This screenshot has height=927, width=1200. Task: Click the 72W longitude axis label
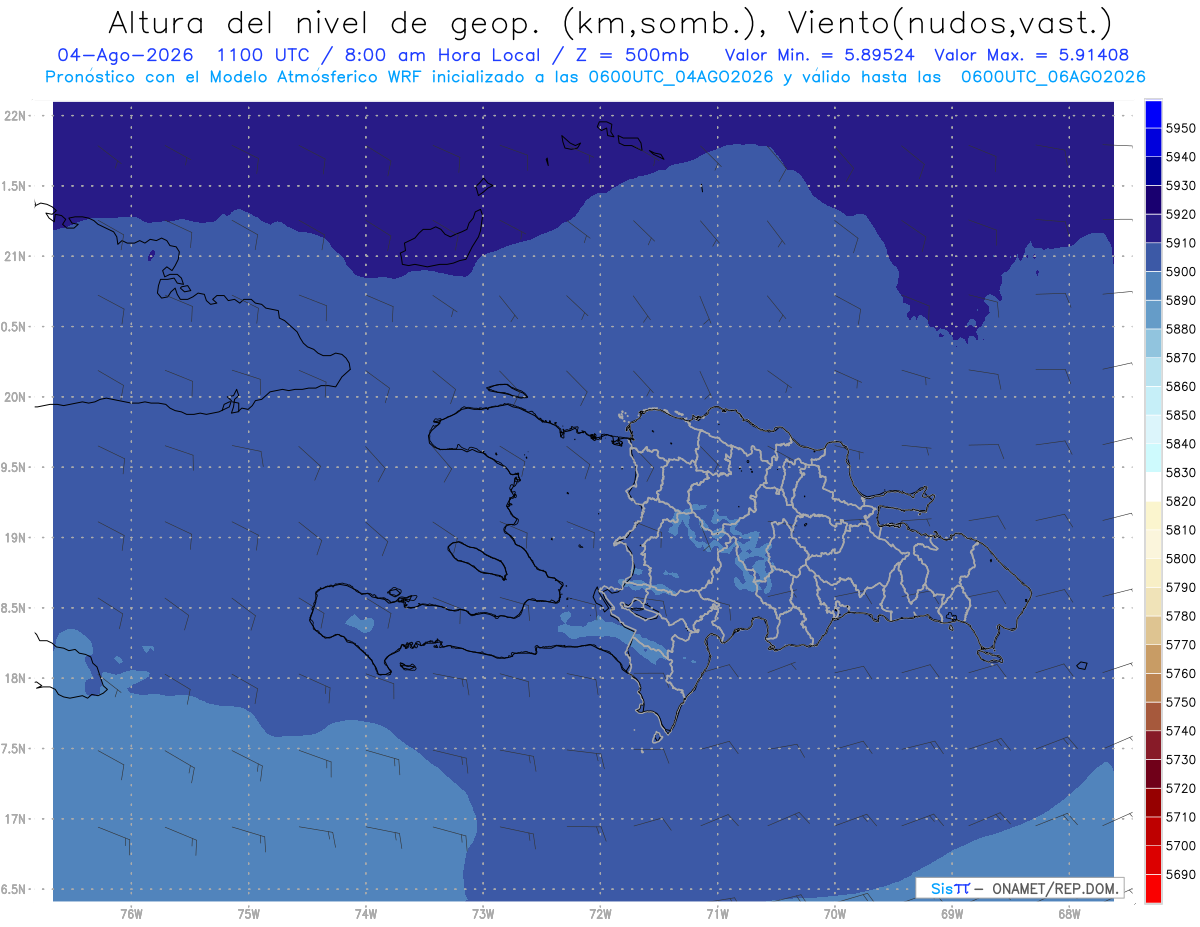[600, 913]
